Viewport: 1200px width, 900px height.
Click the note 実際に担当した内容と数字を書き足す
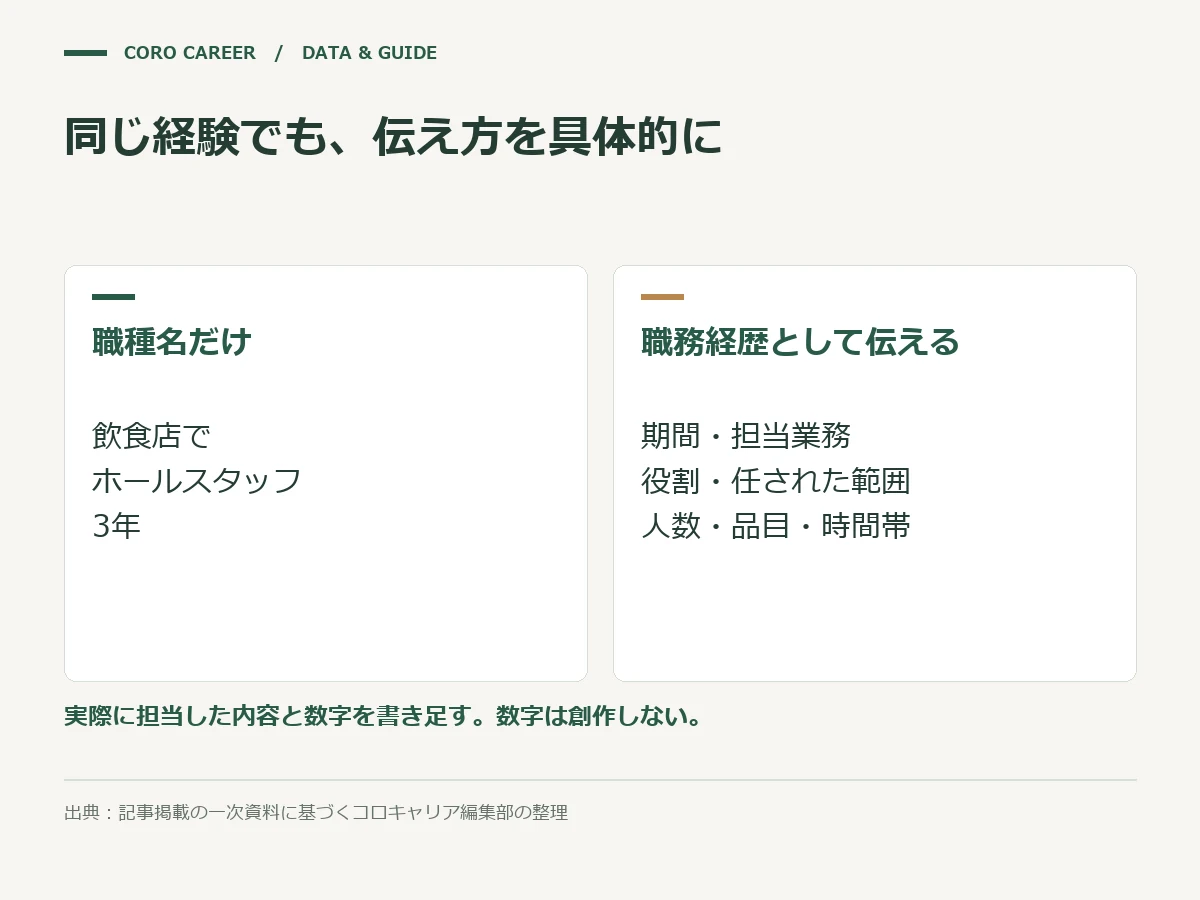383,716
